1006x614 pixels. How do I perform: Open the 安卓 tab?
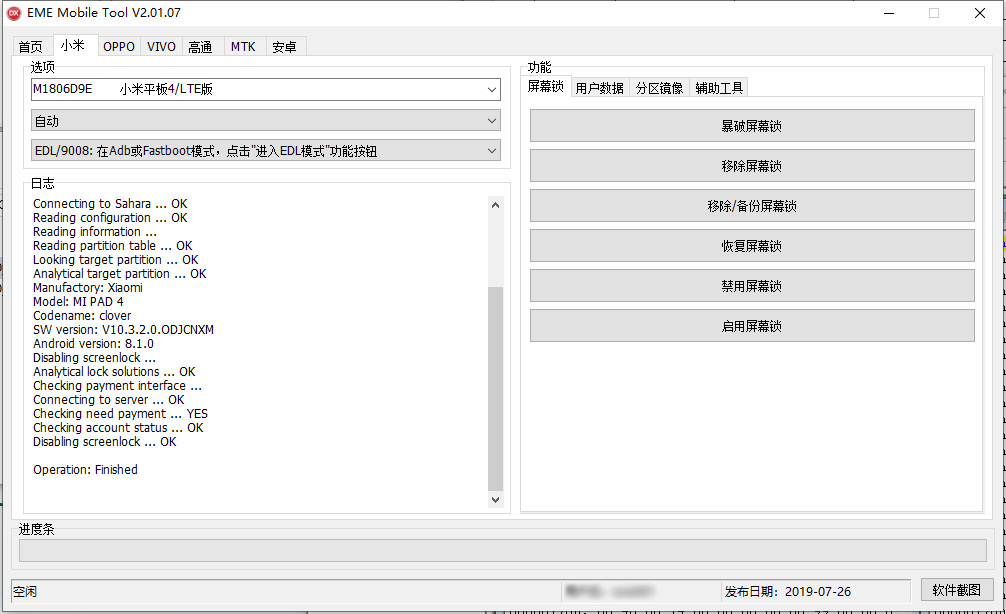pos(285,47)
